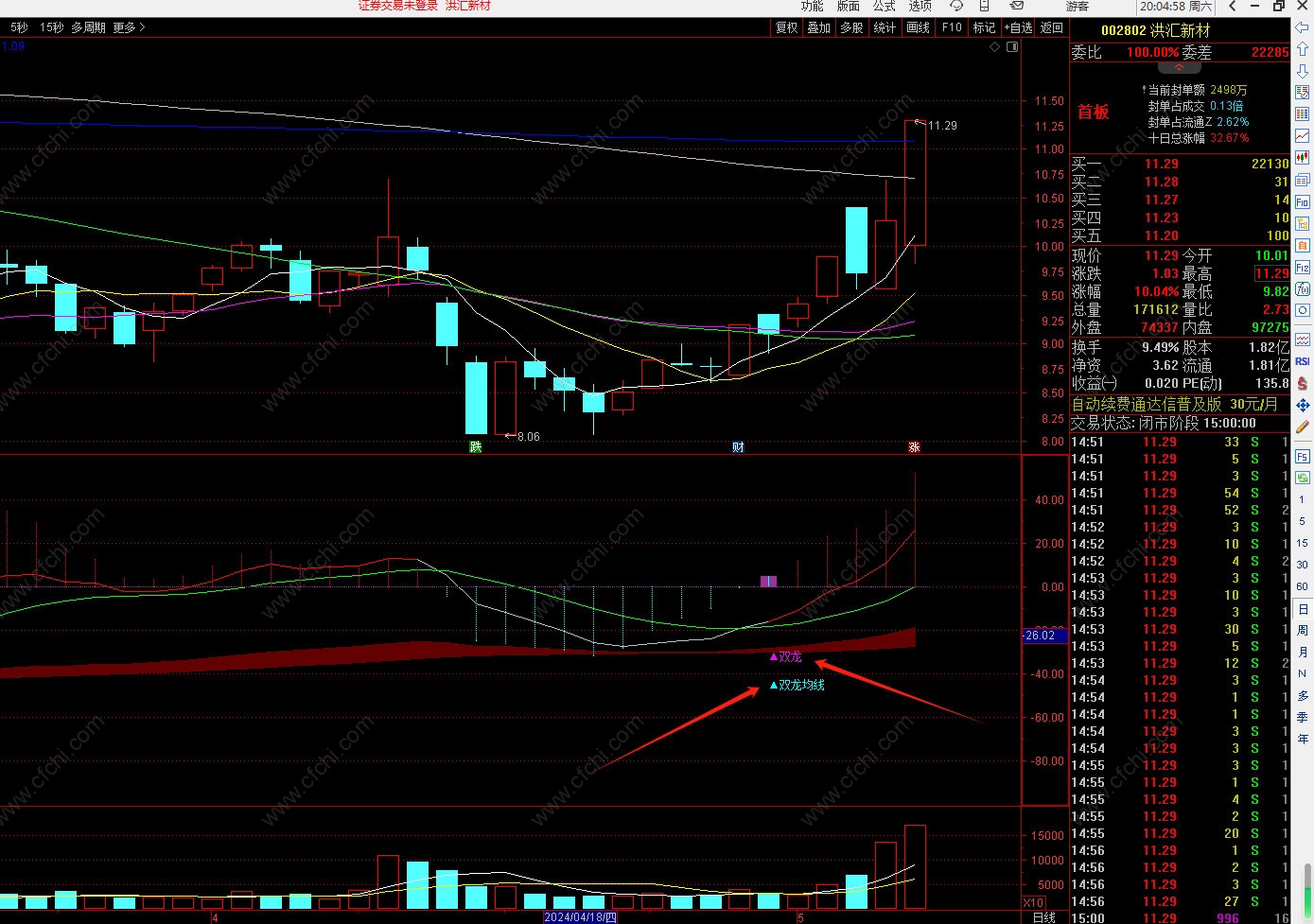
Task: Open the mobile phone icon in title bar
Action: pyautogui.click(x=984, y=6)
